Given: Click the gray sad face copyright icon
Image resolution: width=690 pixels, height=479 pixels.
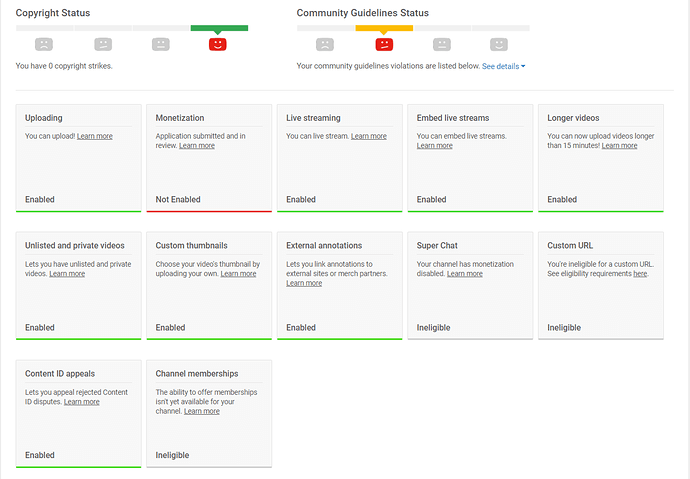Looking at the screenshot, I should [44, 44].
